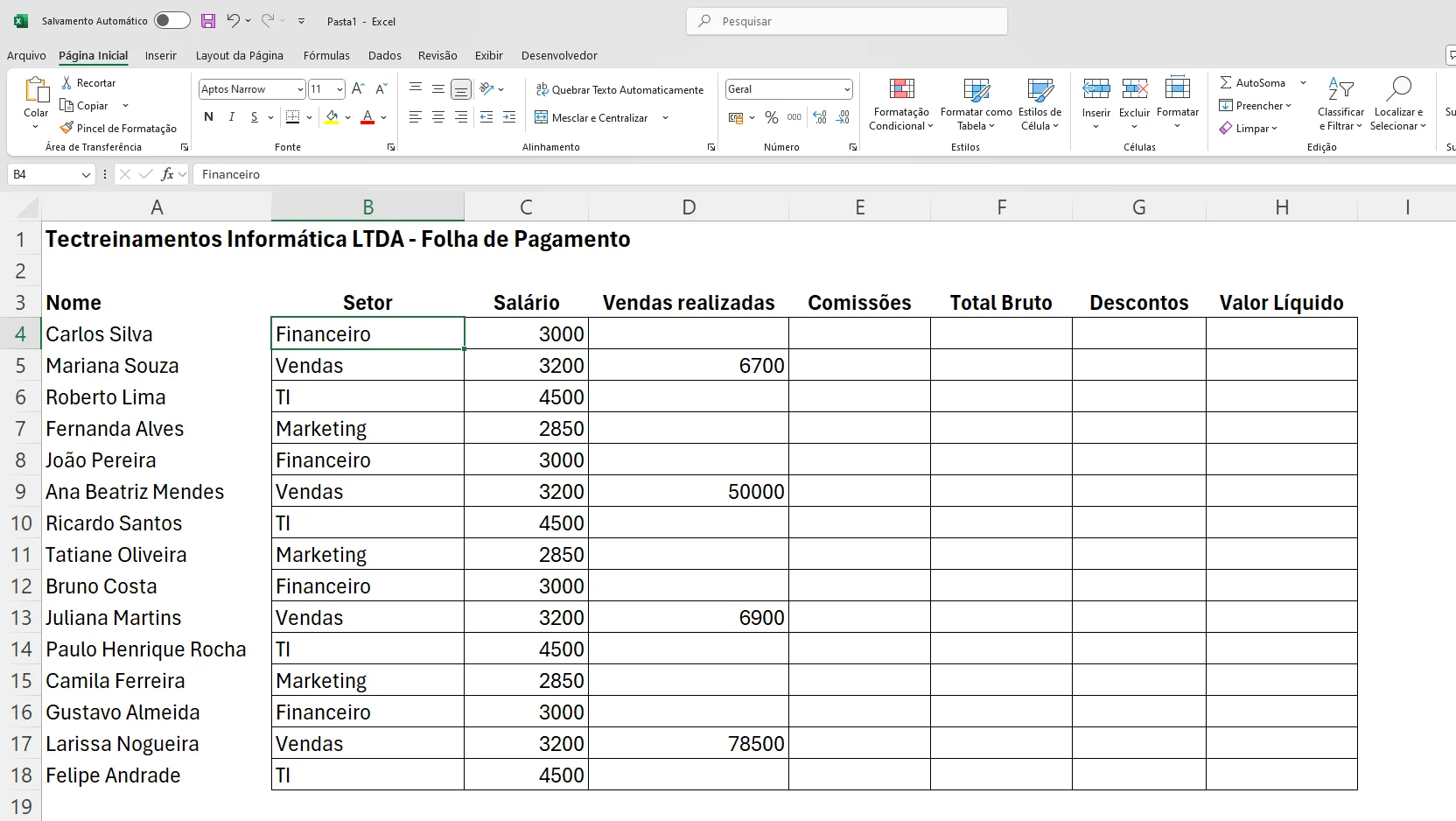Open the font size dropdown

[339, 89]
